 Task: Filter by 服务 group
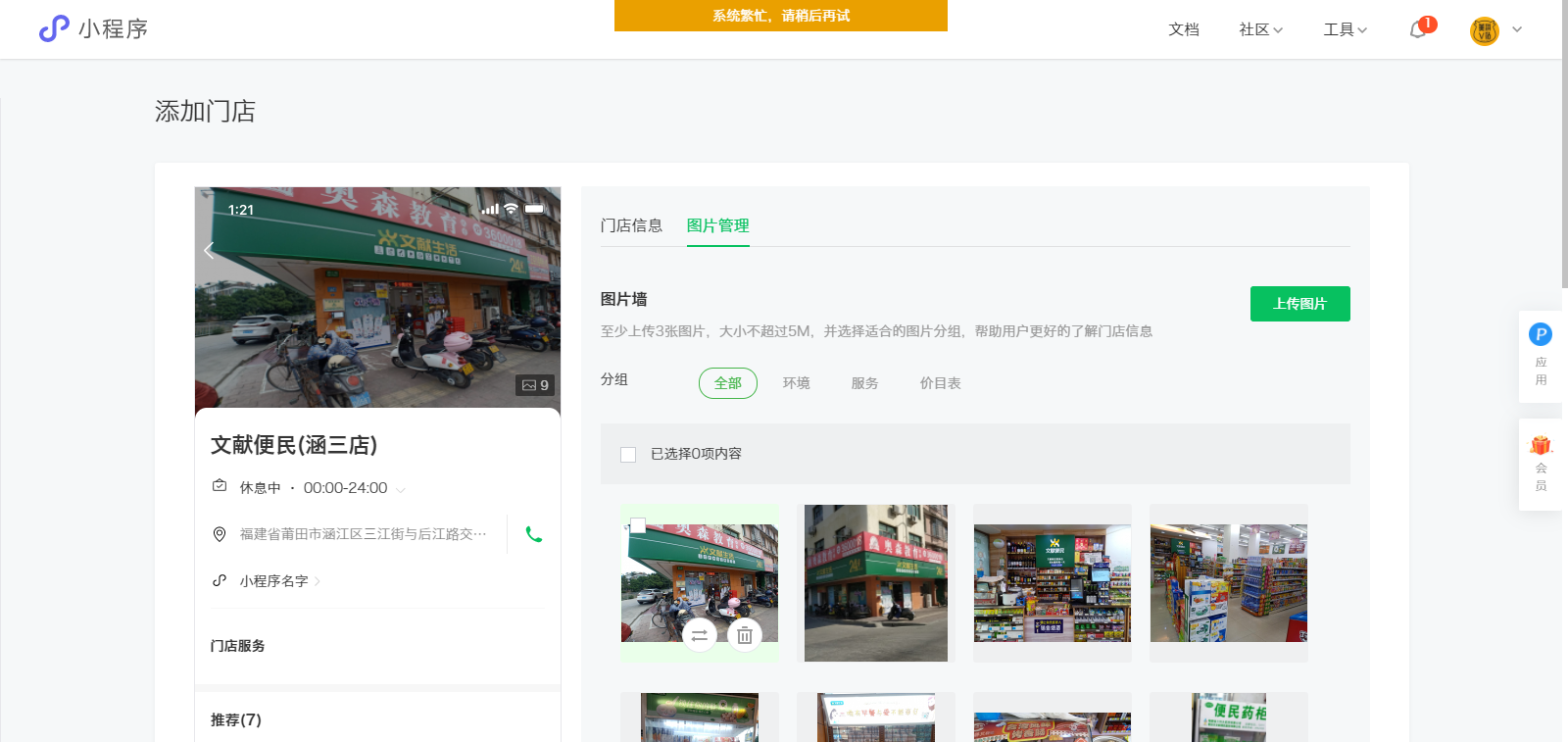(x=865, y=383)
